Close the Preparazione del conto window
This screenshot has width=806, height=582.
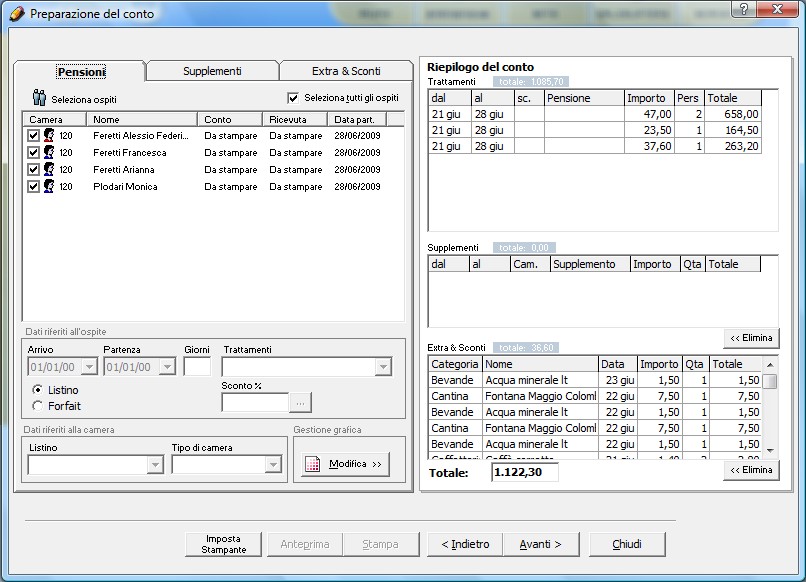tap(778, 9)
